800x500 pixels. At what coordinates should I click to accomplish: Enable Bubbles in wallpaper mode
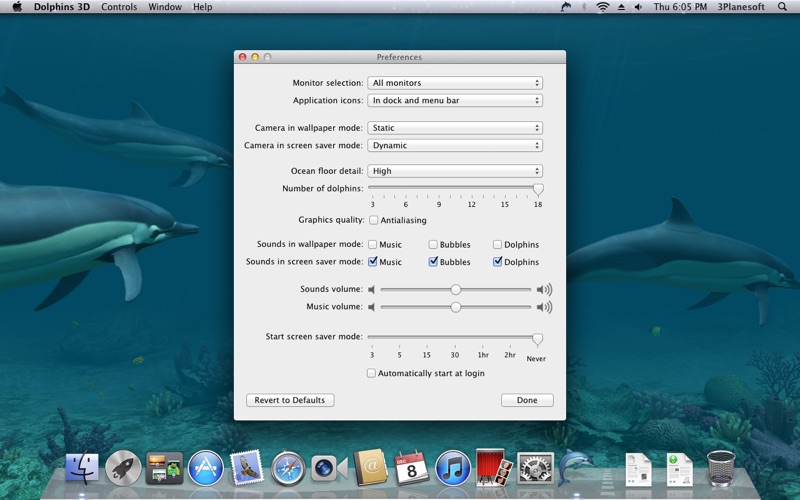click(433, 244)
